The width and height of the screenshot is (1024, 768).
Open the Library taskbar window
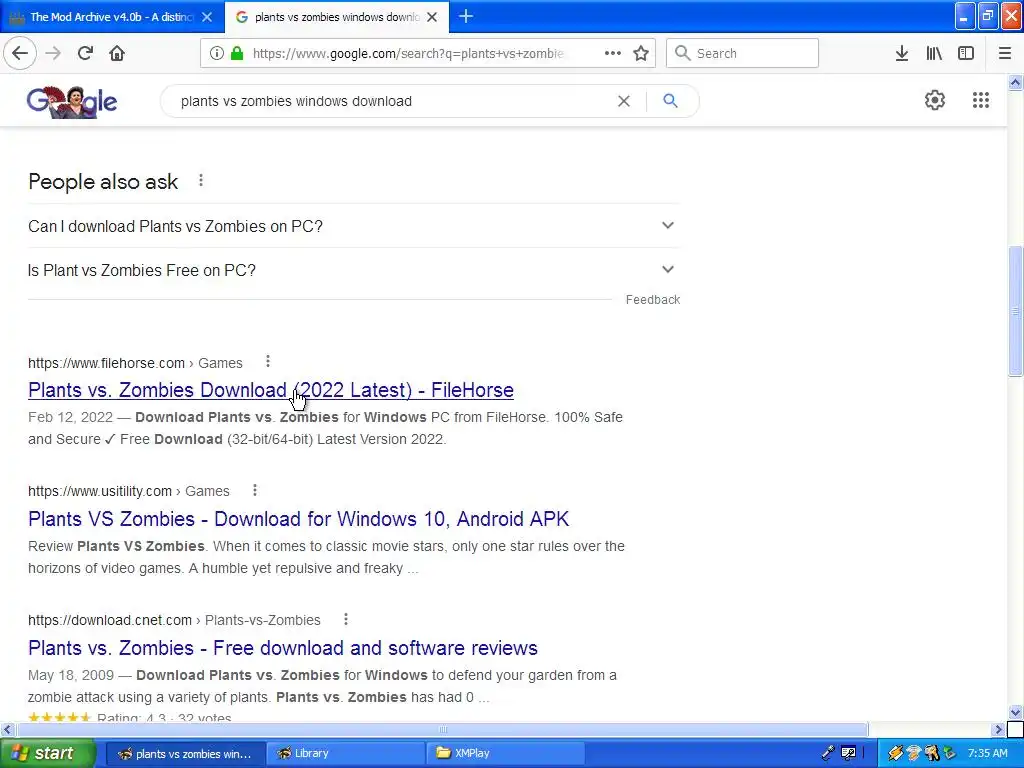click(346, 753)
